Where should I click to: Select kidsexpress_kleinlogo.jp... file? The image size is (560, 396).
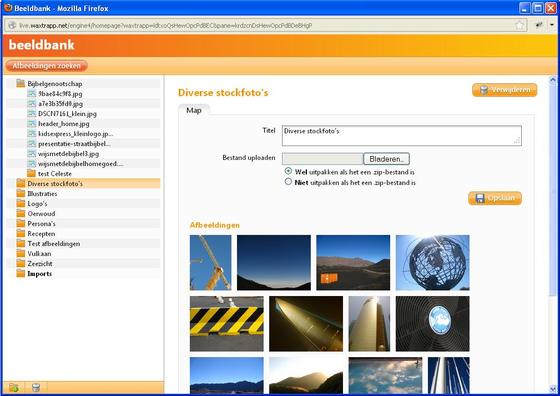pyautogui.click(x=75, y=134)
